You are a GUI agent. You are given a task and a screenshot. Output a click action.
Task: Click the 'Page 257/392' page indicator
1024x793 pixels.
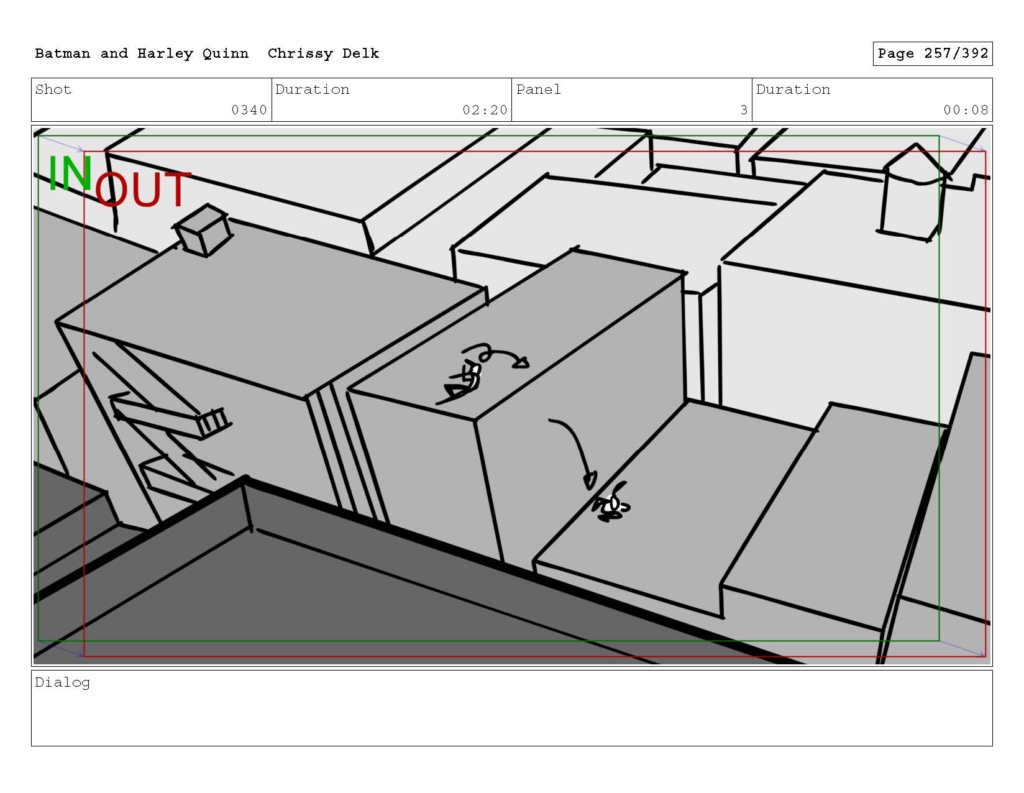click(933, 54)
